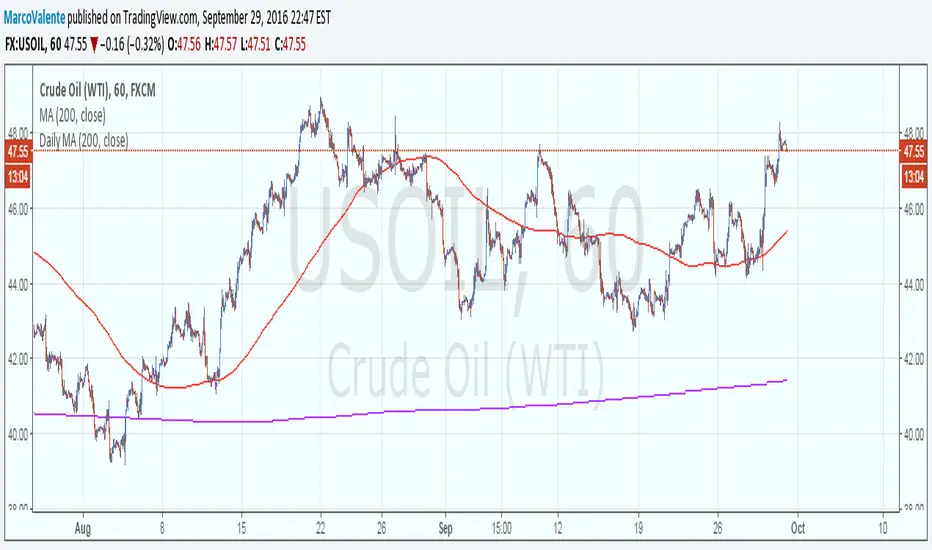932x550 pixels.
Task: Click the 48.00 label on left price axis
Action: click(x=18, y=133)
